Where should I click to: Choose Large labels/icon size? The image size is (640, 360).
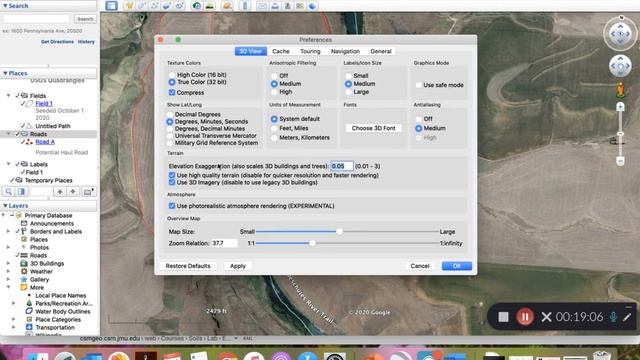(x=348, y=92)
